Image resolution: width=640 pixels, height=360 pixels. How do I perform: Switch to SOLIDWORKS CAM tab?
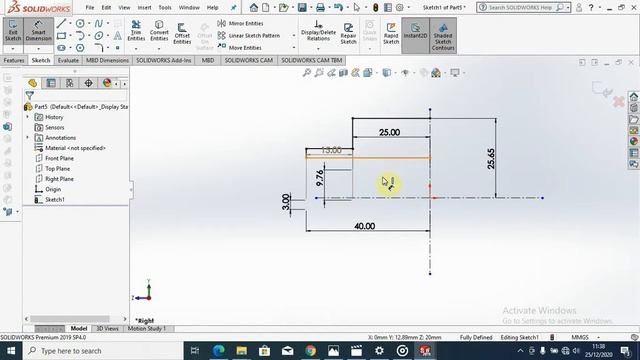(x=249, y=60)
